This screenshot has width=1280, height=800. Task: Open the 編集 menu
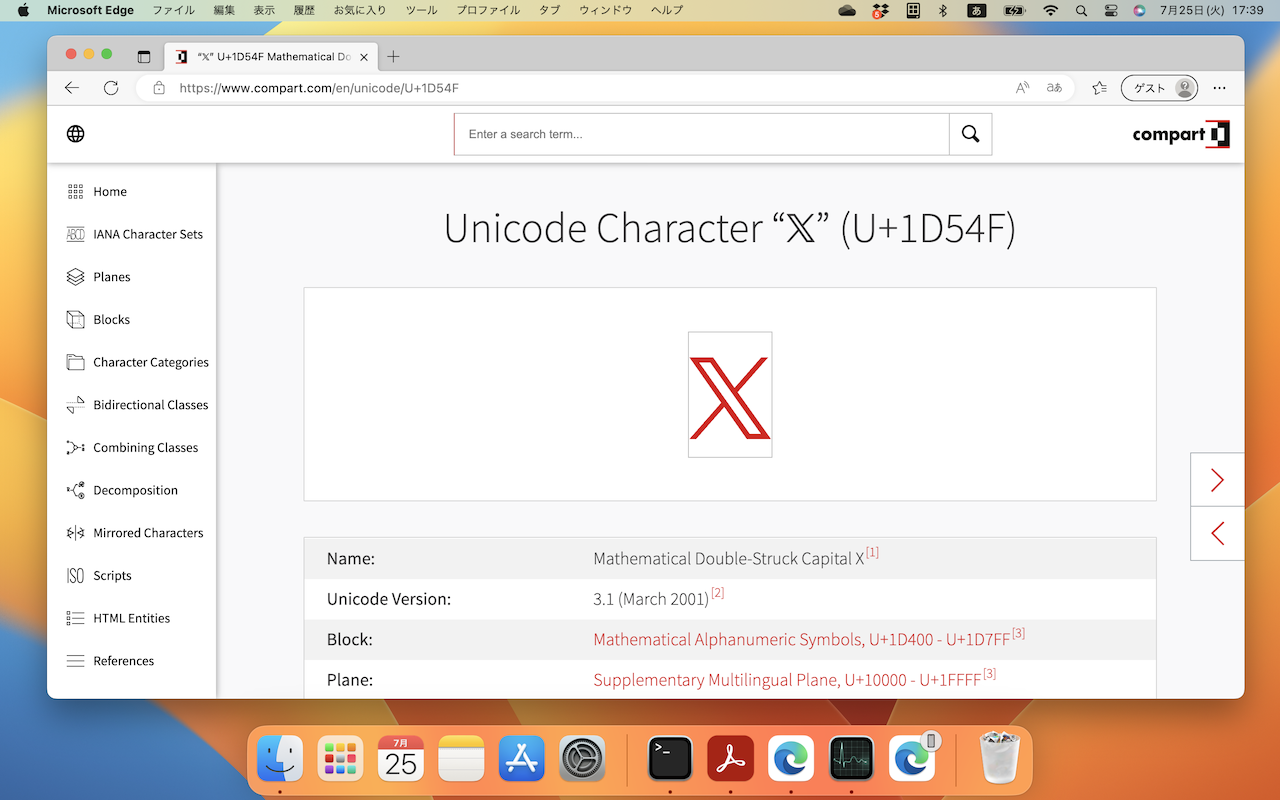coord(224,10)
